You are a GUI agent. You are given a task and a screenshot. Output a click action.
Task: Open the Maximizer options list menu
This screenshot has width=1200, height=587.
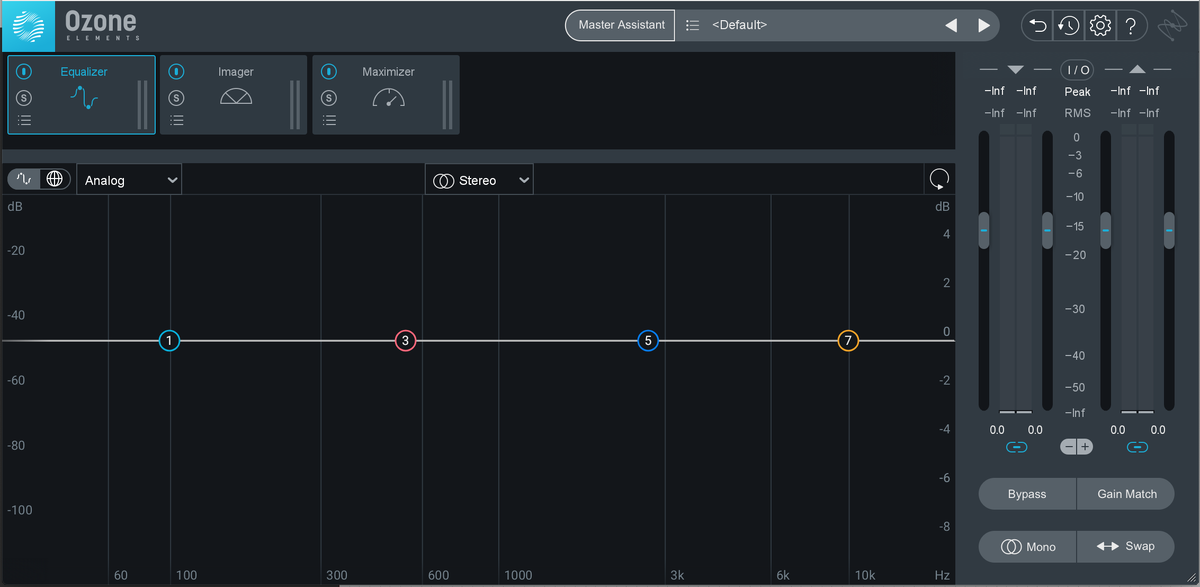328,120
